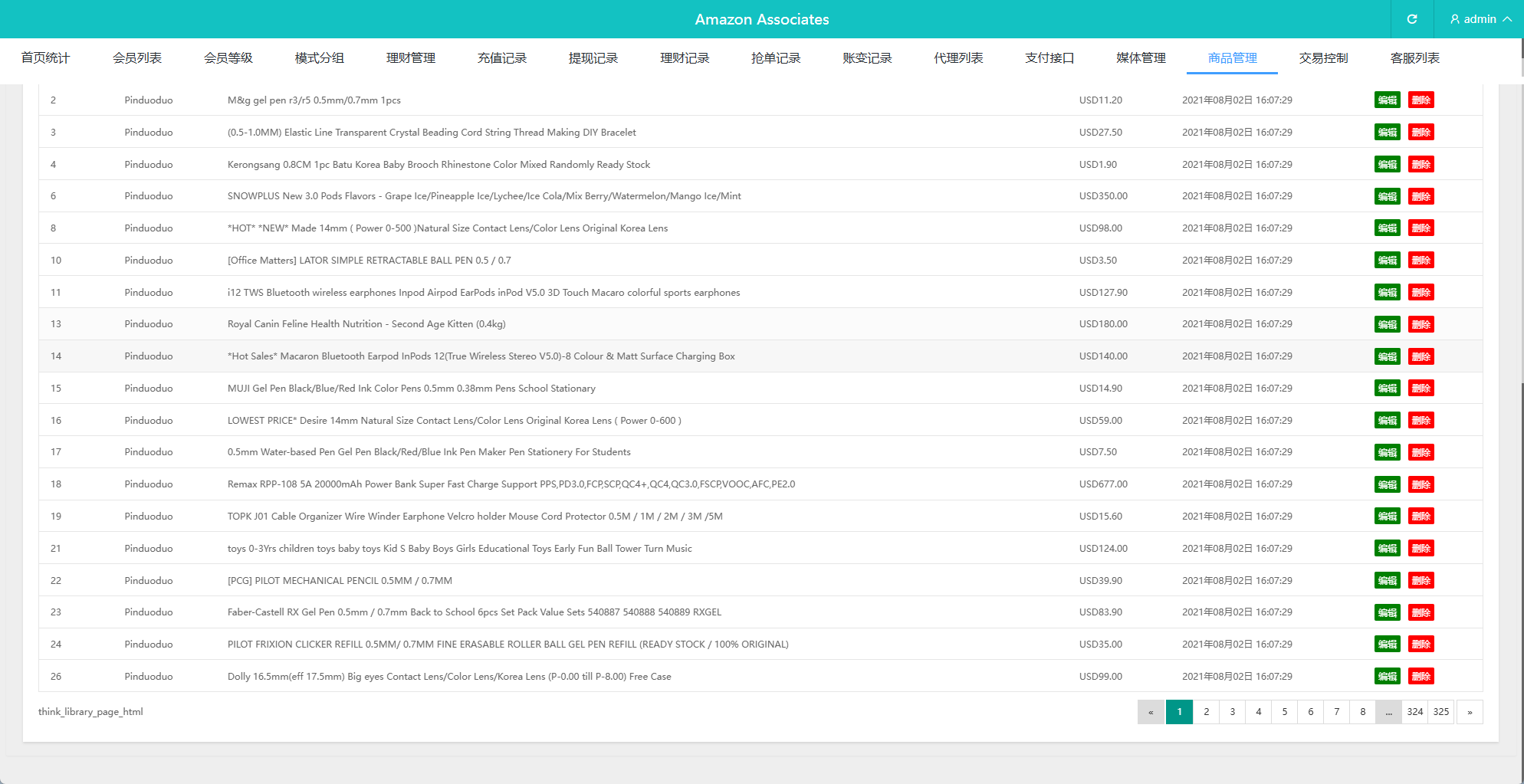Go to pagination page 2
Screen dimensions: 1524x784
coord(1206,712)
